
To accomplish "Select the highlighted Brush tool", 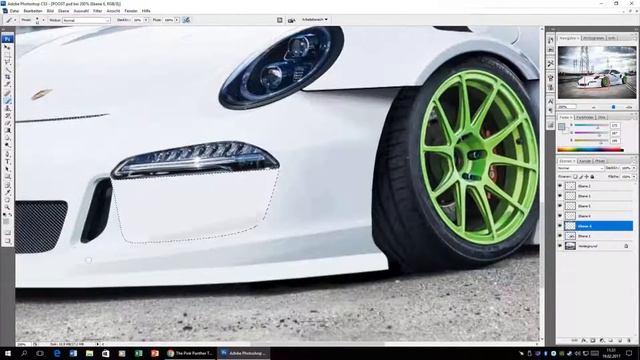I will click(x=7, y=100).
